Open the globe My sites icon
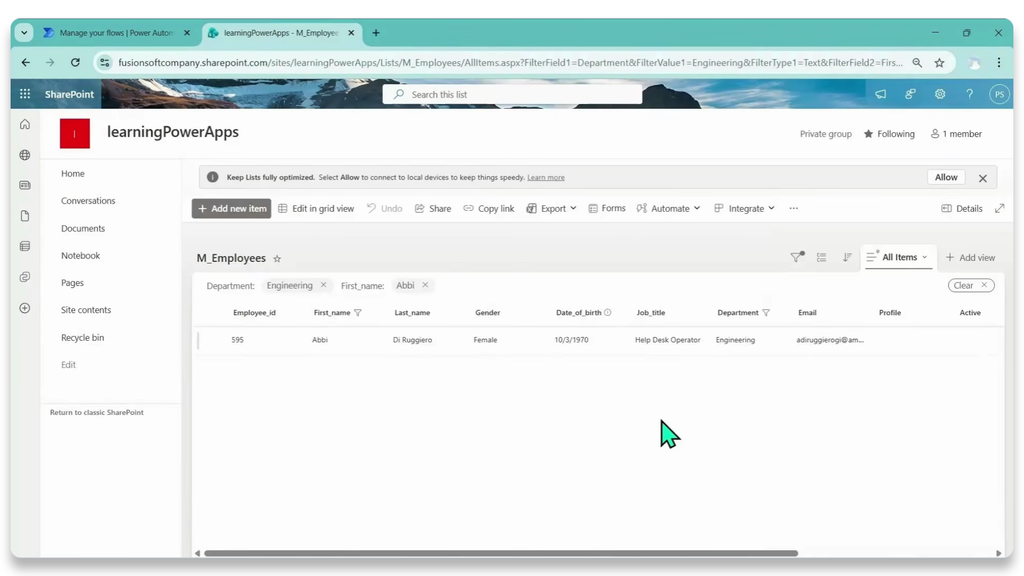This screenshot has width=1024, height=576. [x=25, y=155]
